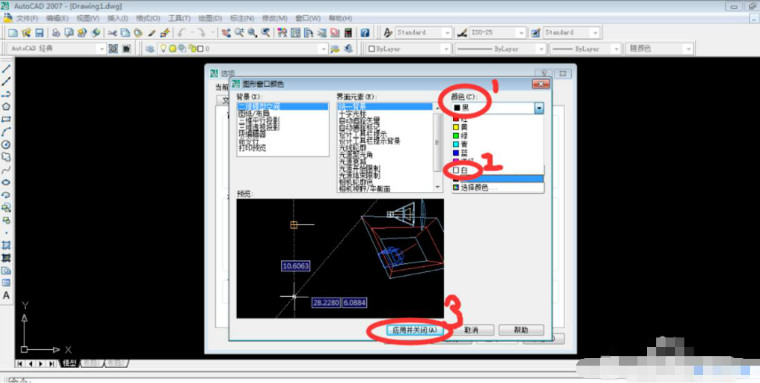Open the 颜色(C) color dropdown arrow

click(x=539, y=108)
